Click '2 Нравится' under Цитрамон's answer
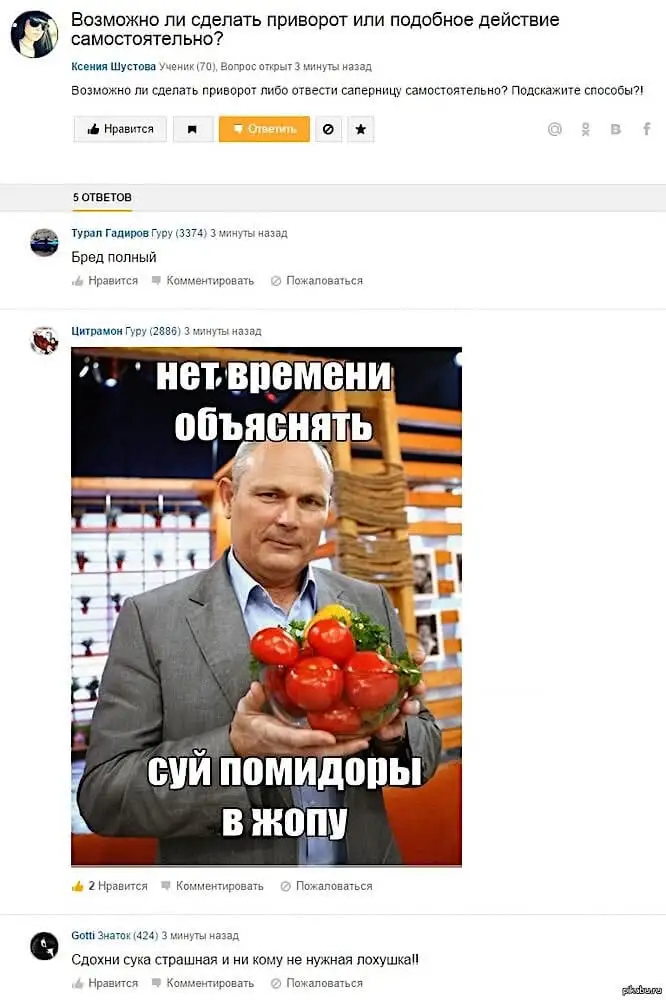Image resolution: width=666 pixels, height=1000 pixels. (110, 886)
